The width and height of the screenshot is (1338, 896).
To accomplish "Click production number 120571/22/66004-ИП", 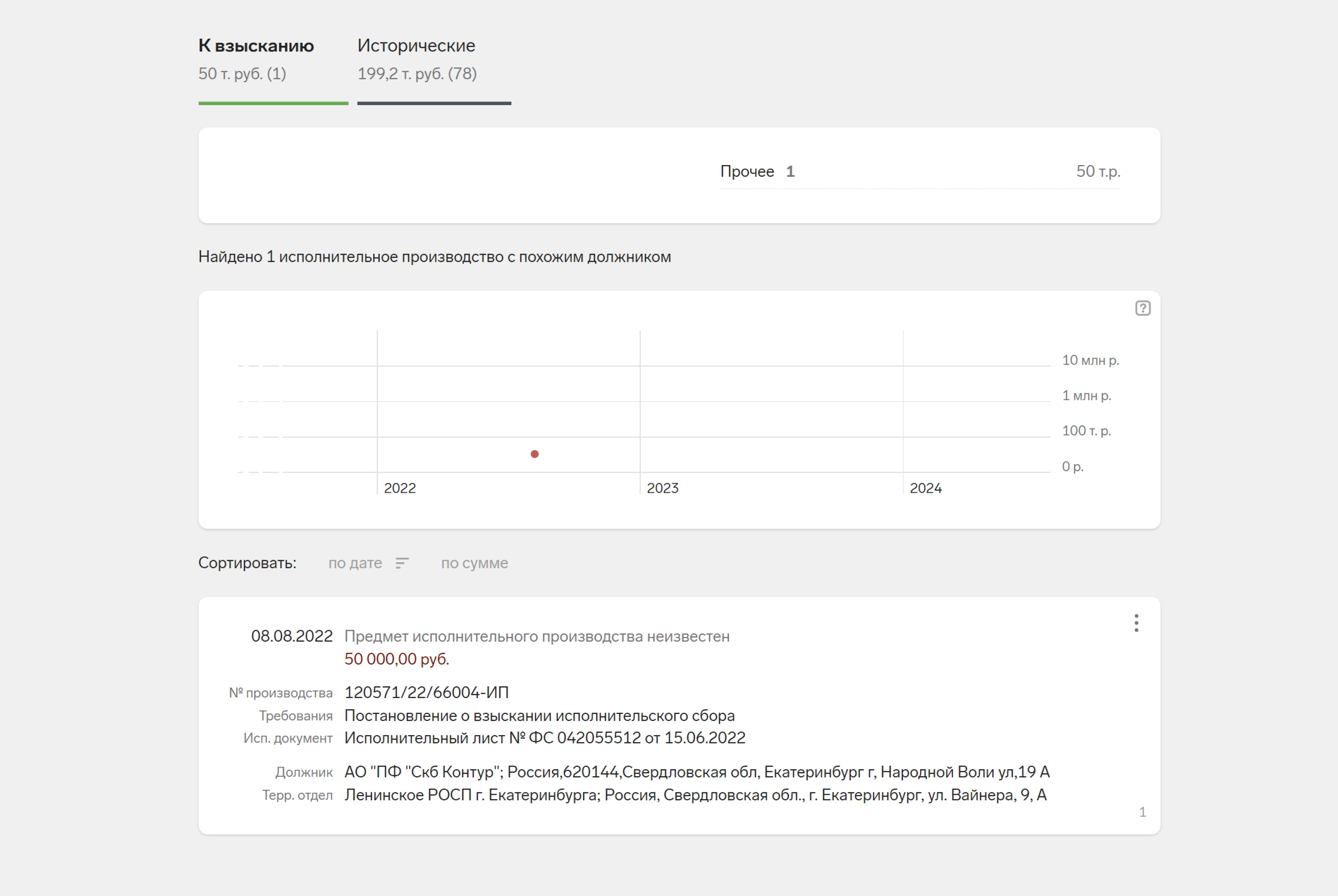I will 426,693.
